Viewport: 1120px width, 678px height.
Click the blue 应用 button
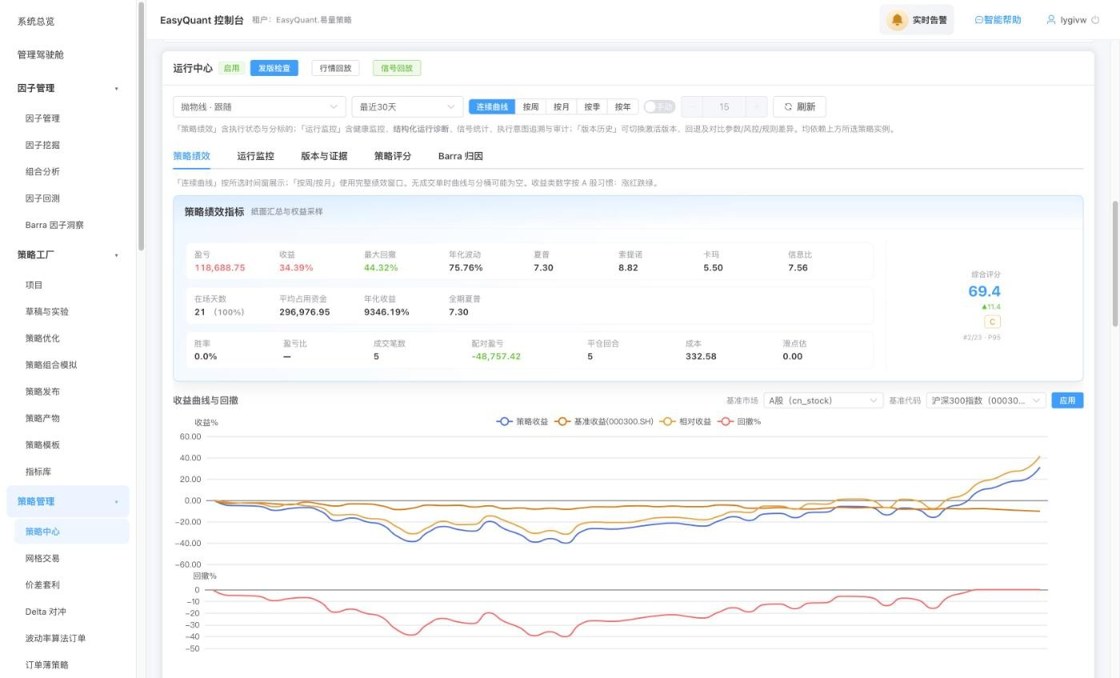point(1067,401)
